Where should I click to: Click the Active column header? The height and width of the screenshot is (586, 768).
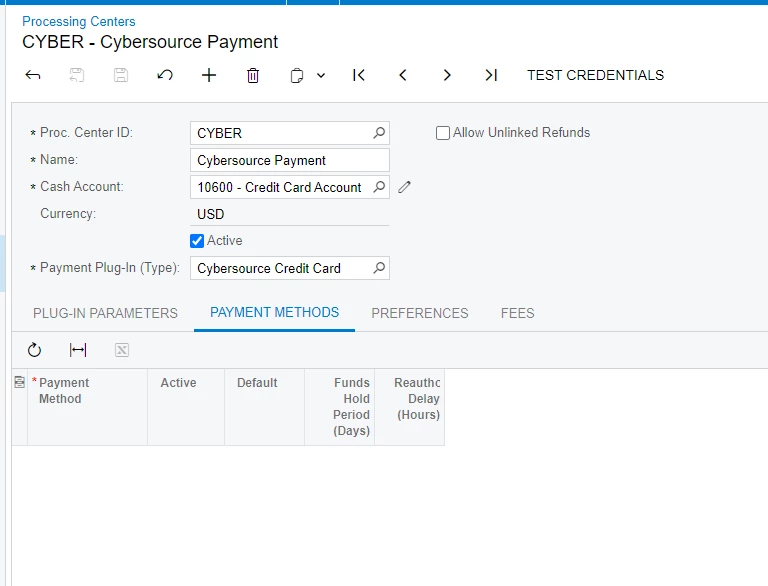186,407
